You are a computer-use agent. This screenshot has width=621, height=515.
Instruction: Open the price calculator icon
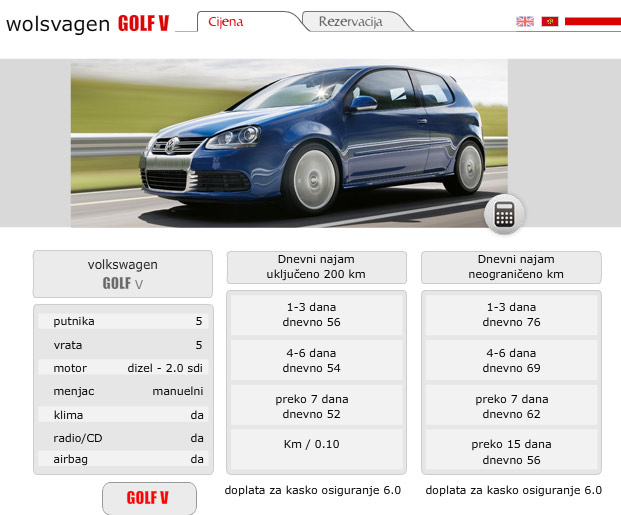click(504, 214)
